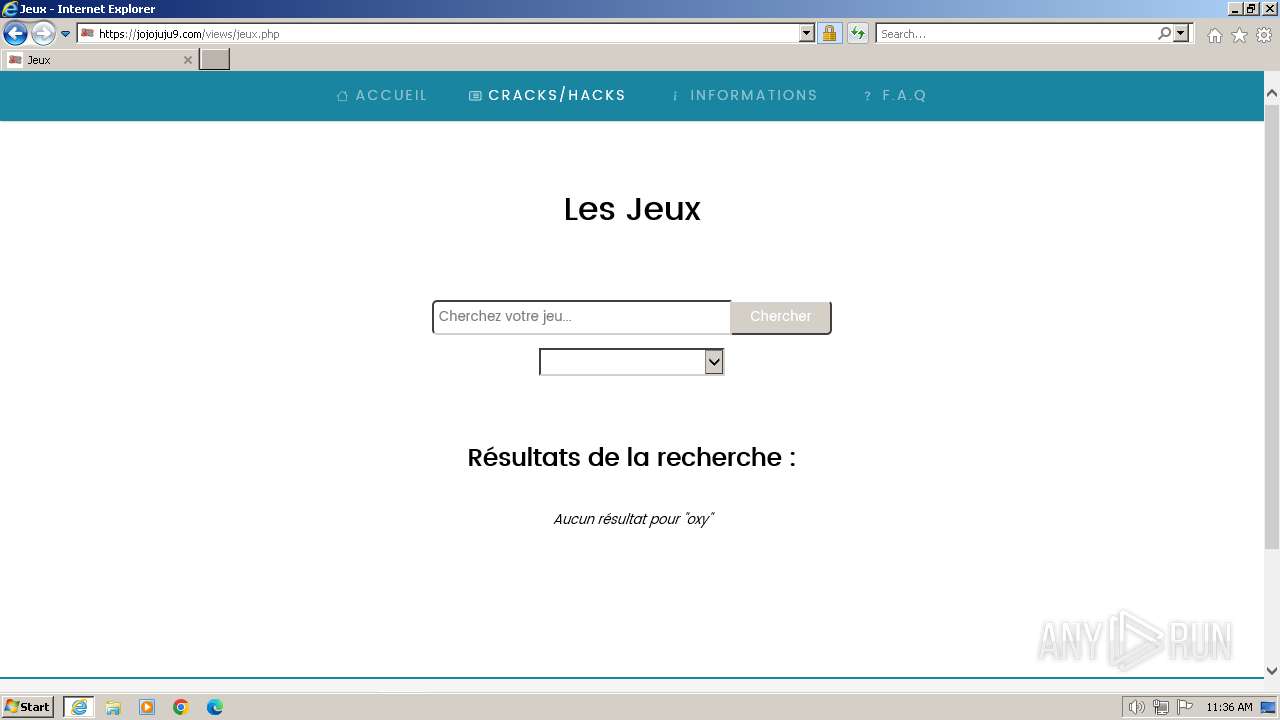Screen dimensions: 1280x720
Task: Select the Jeux browser tab
Action: coord(100,60)
